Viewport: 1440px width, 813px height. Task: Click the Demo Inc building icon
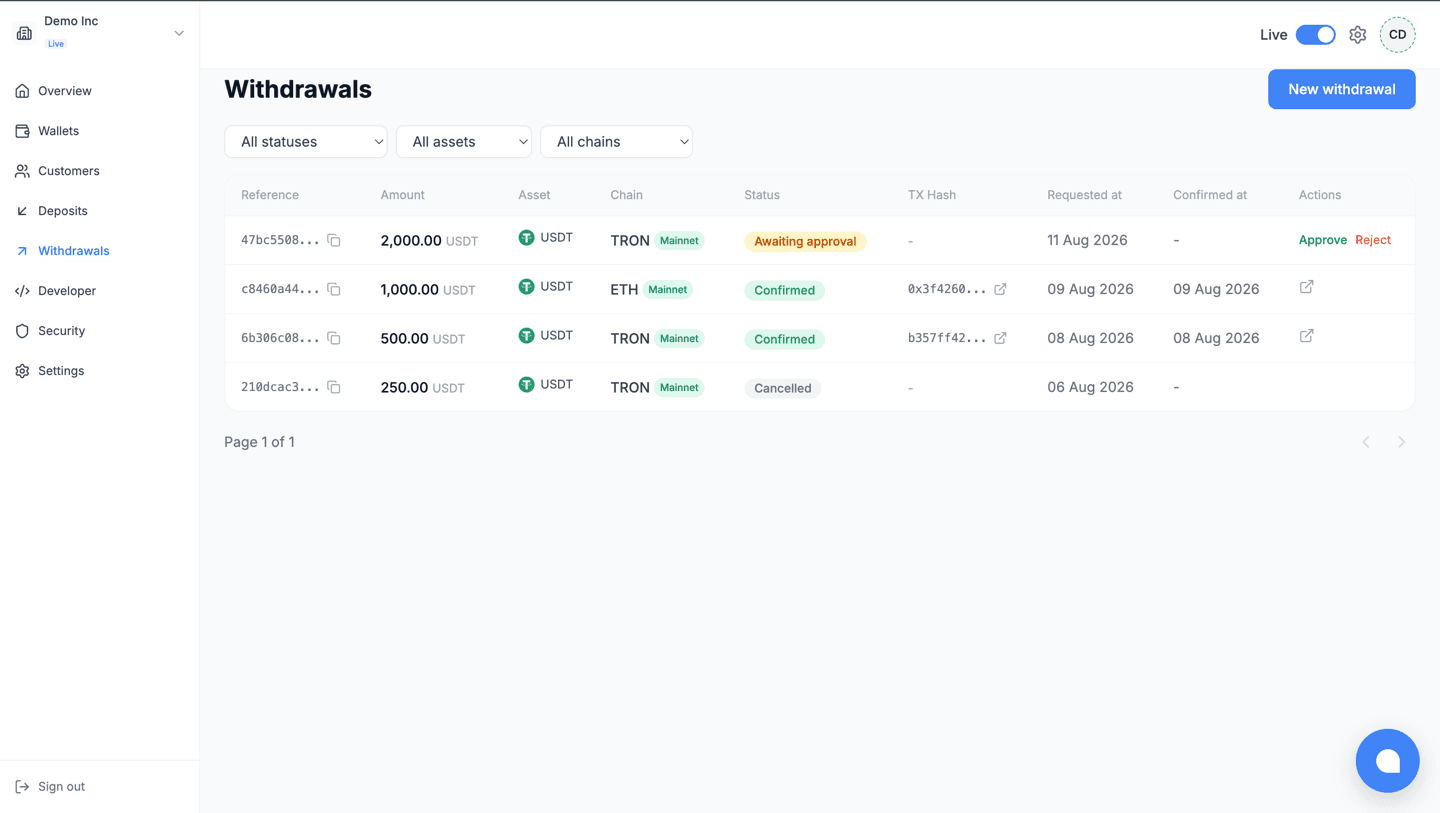coord(24,33)
